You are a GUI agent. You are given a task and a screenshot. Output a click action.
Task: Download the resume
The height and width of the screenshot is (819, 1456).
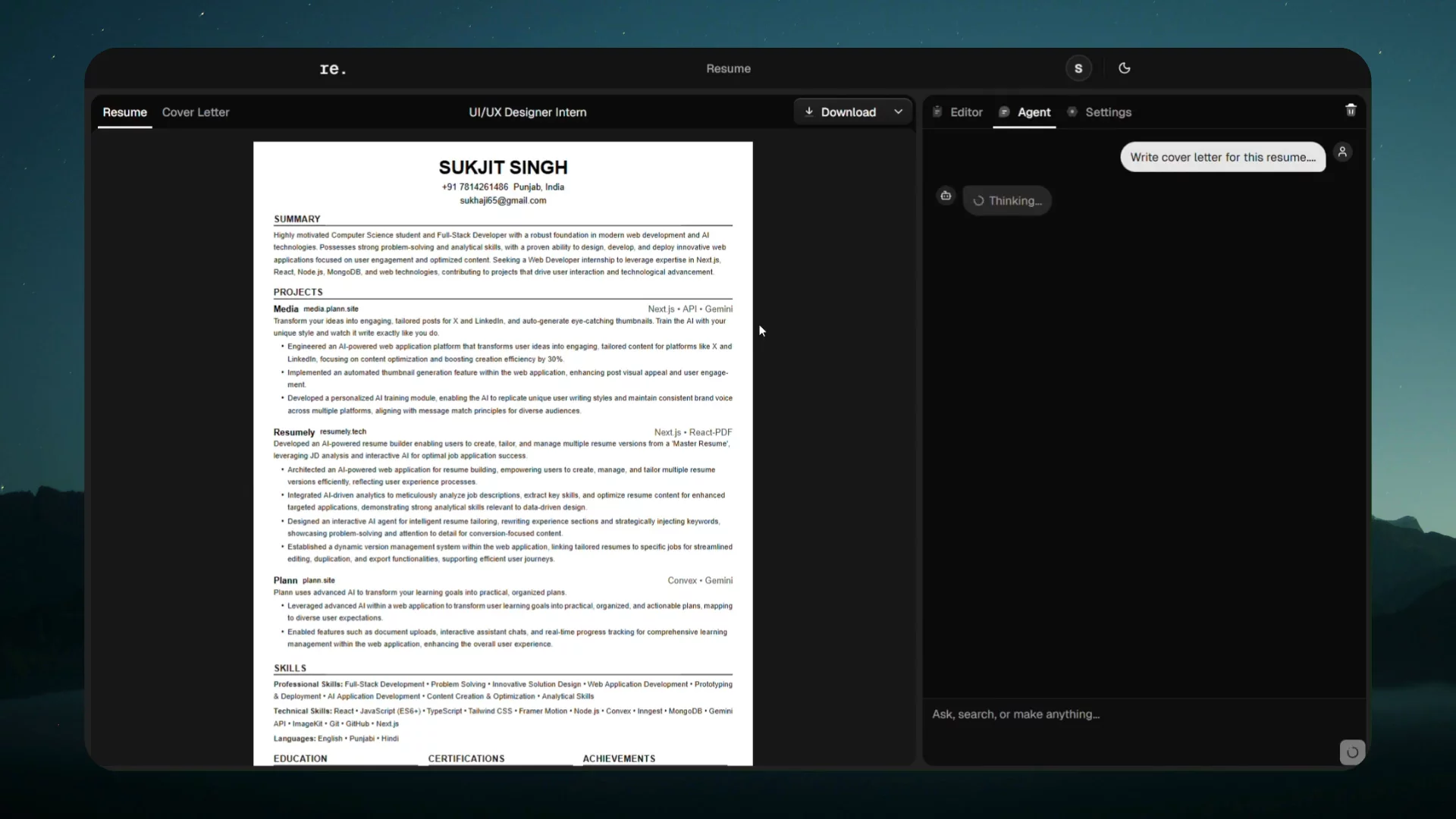[x=840, y=111]
